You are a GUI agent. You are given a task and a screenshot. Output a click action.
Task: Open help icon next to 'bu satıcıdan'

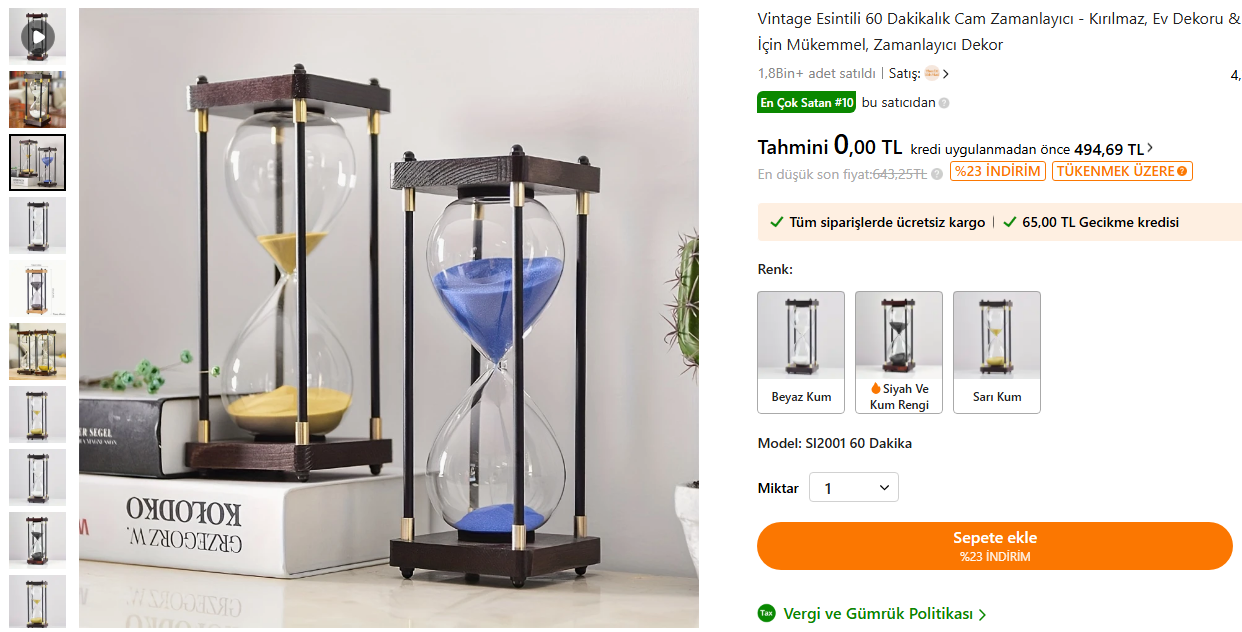pos(944,103)
